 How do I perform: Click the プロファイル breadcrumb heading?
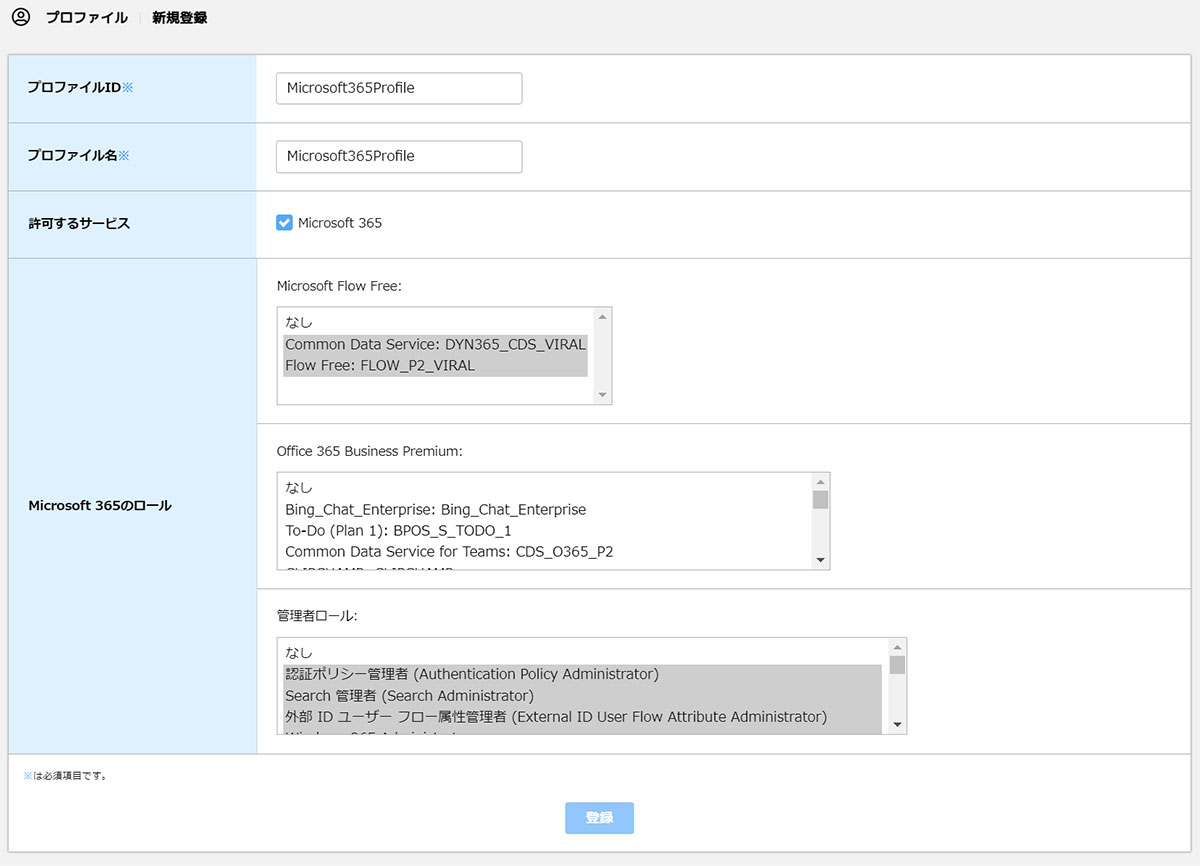(87, 18)
